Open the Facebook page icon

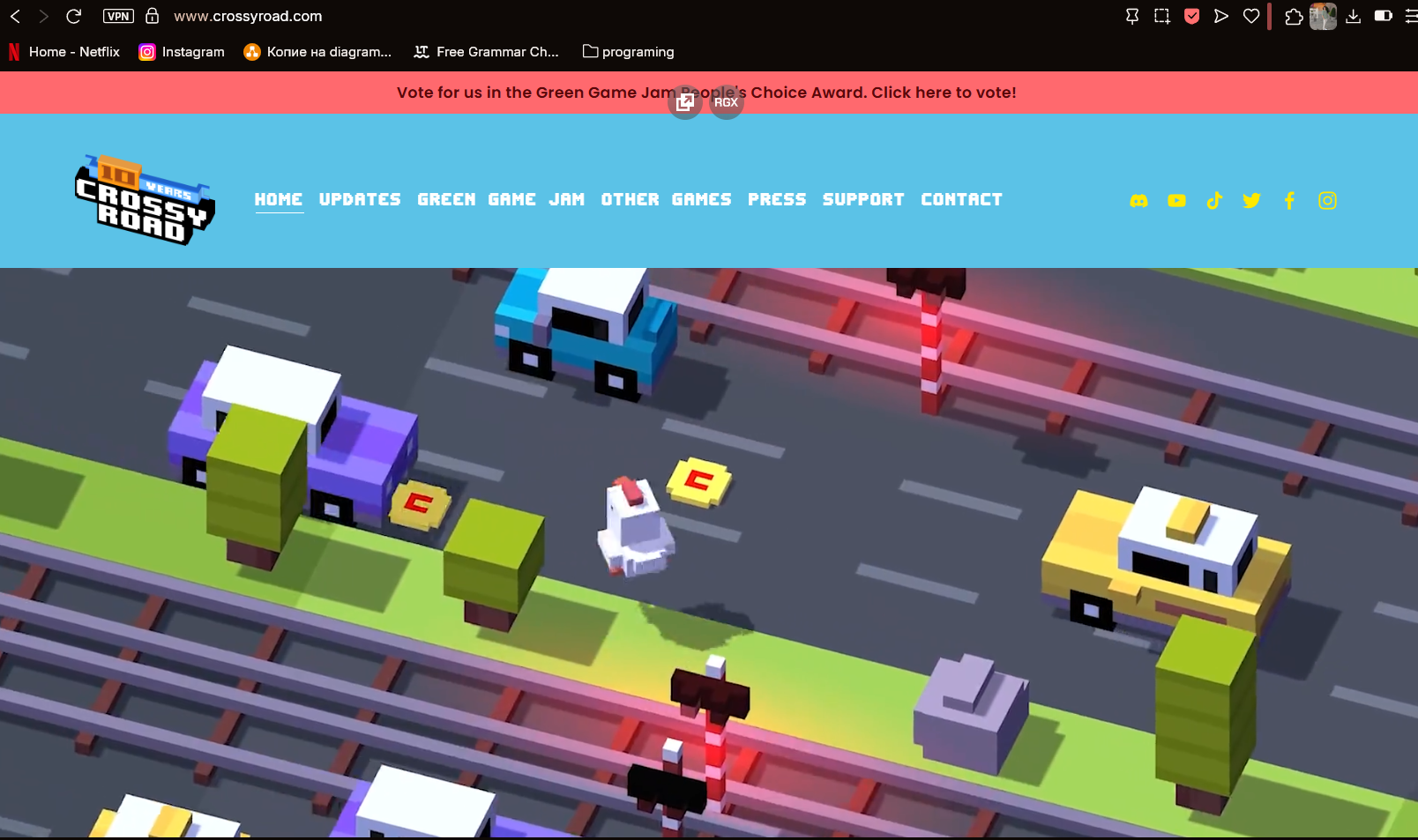(1289, 201)
